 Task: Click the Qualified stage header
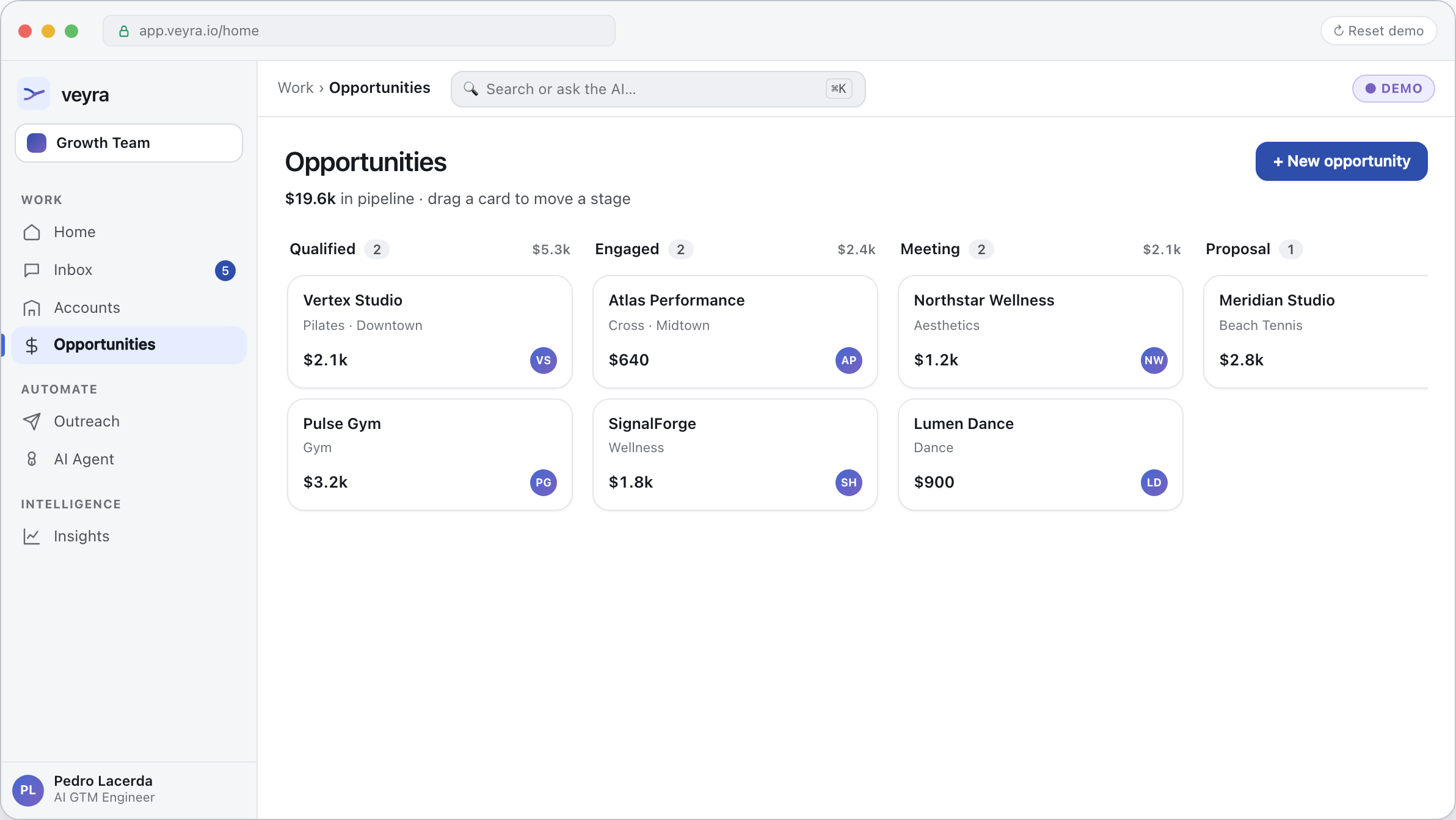pyautogui.click(x=322, y=249)
